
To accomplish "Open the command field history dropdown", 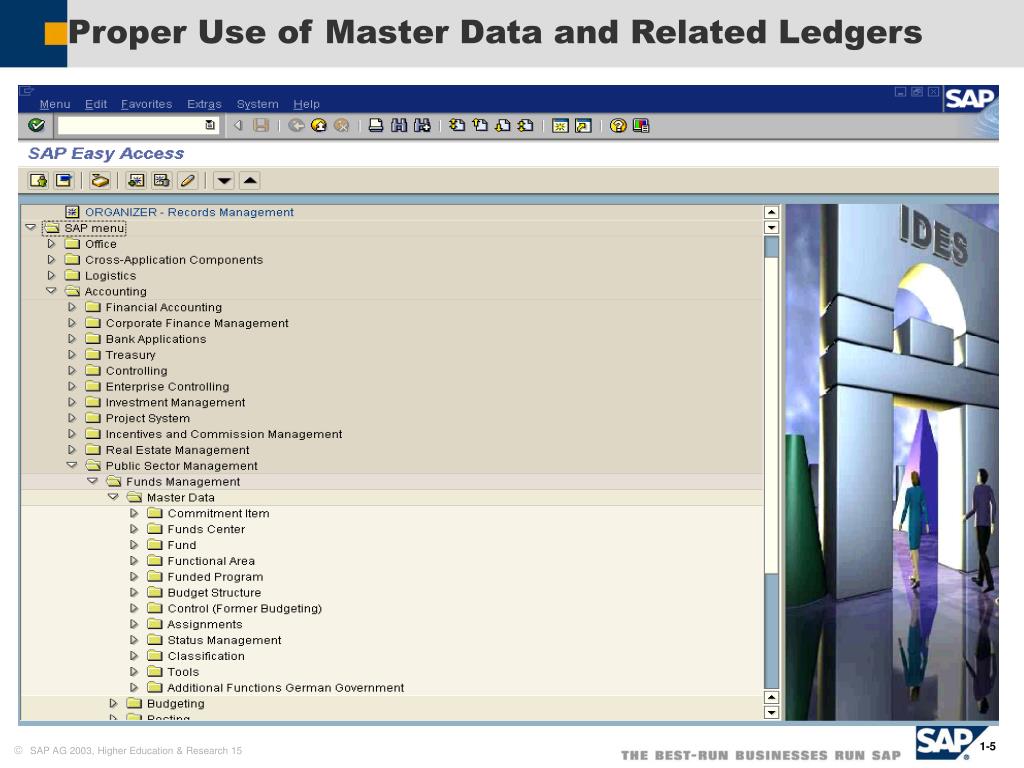I will [x=210, y=125].
